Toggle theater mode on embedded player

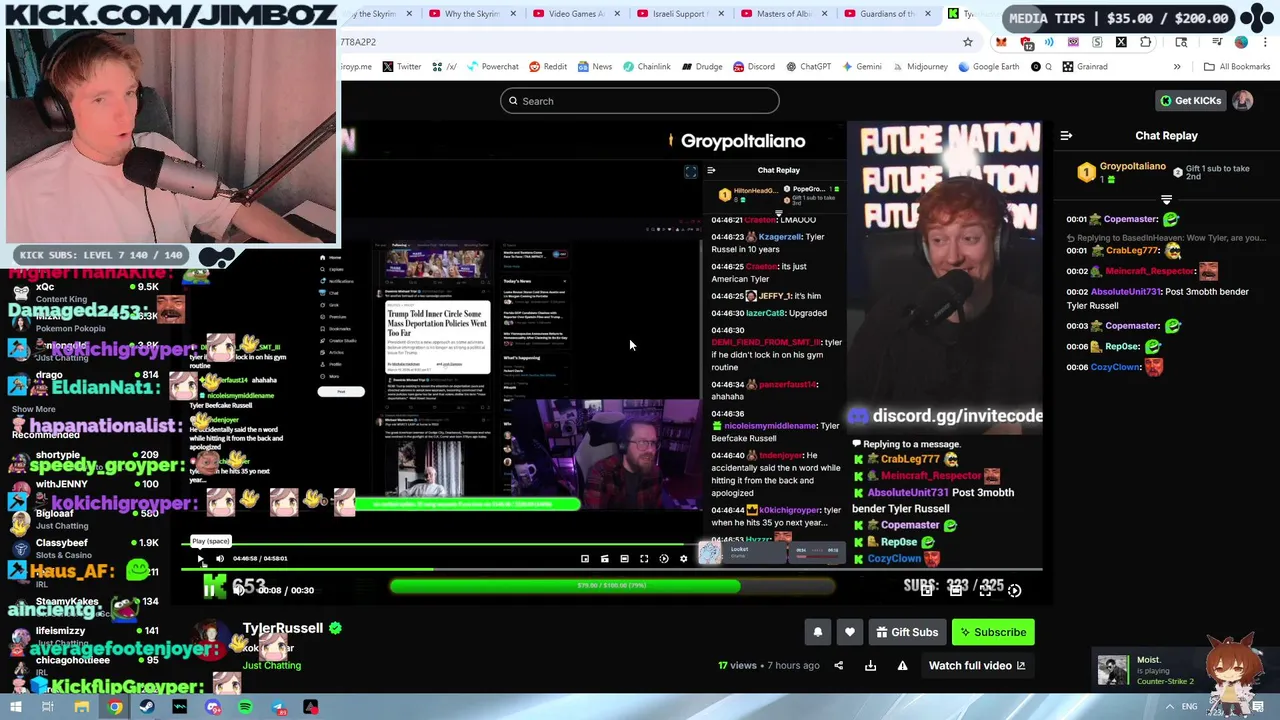tap(624, 559)
